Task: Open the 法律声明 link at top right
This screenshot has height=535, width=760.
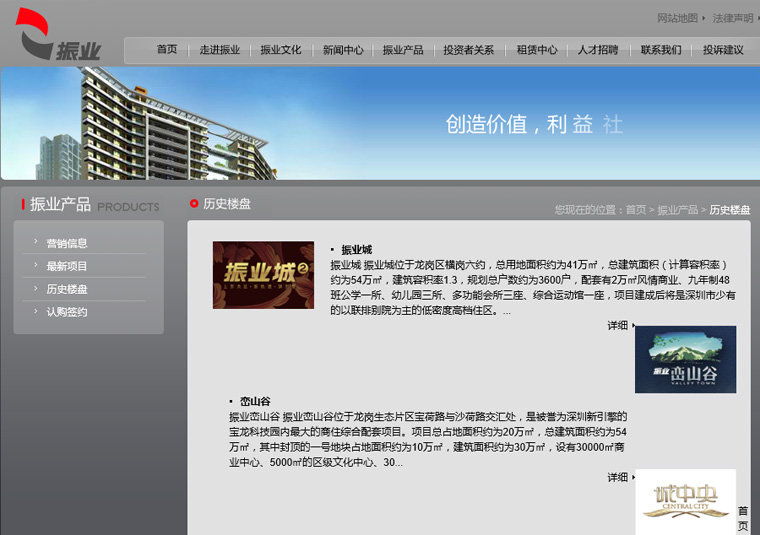Action: pyautogui.click(x=732, y=18)
